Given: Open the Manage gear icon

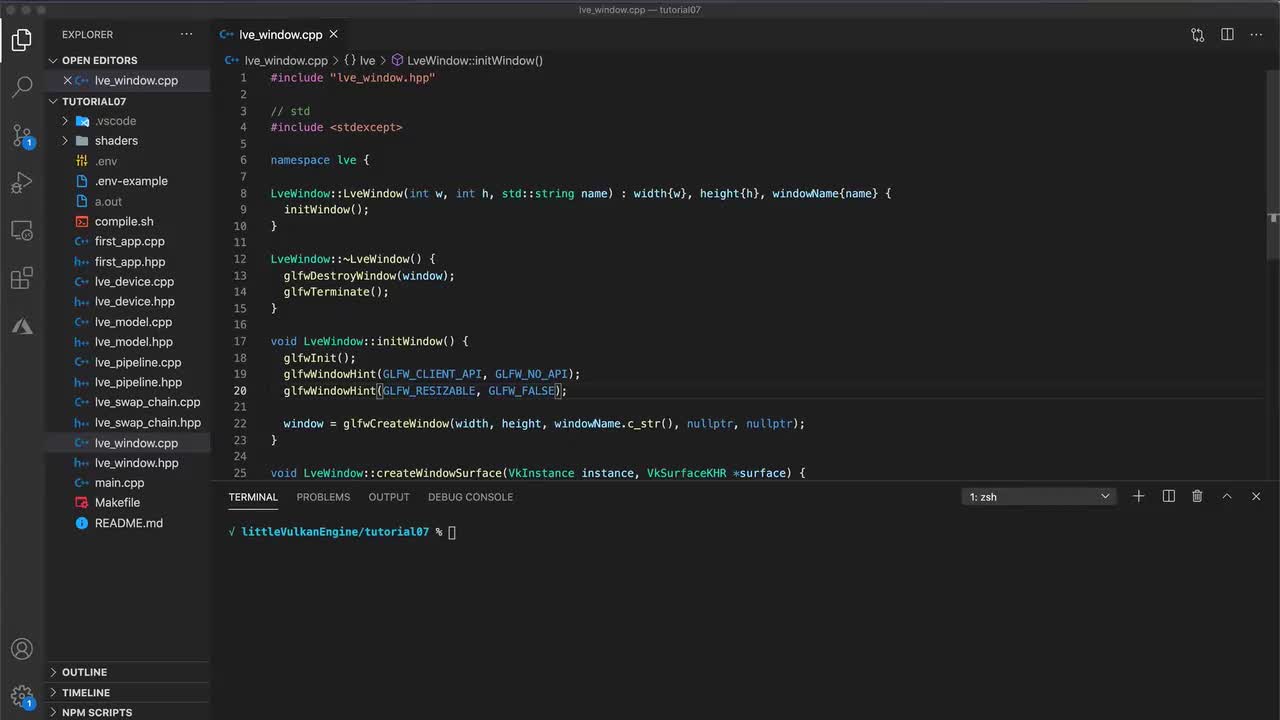Looking at the screenshot, I should point(22,696).
